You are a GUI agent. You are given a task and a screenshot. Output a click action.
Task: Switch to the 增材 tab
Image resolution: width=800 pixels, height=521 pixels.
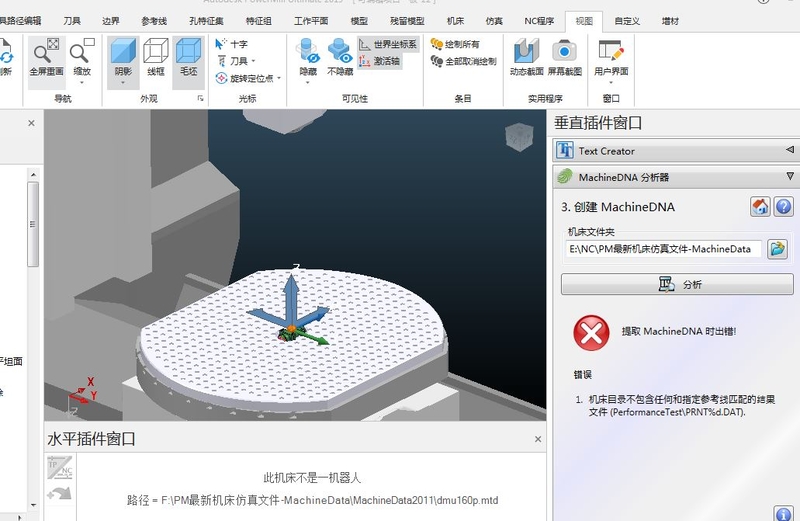[670, 21]
